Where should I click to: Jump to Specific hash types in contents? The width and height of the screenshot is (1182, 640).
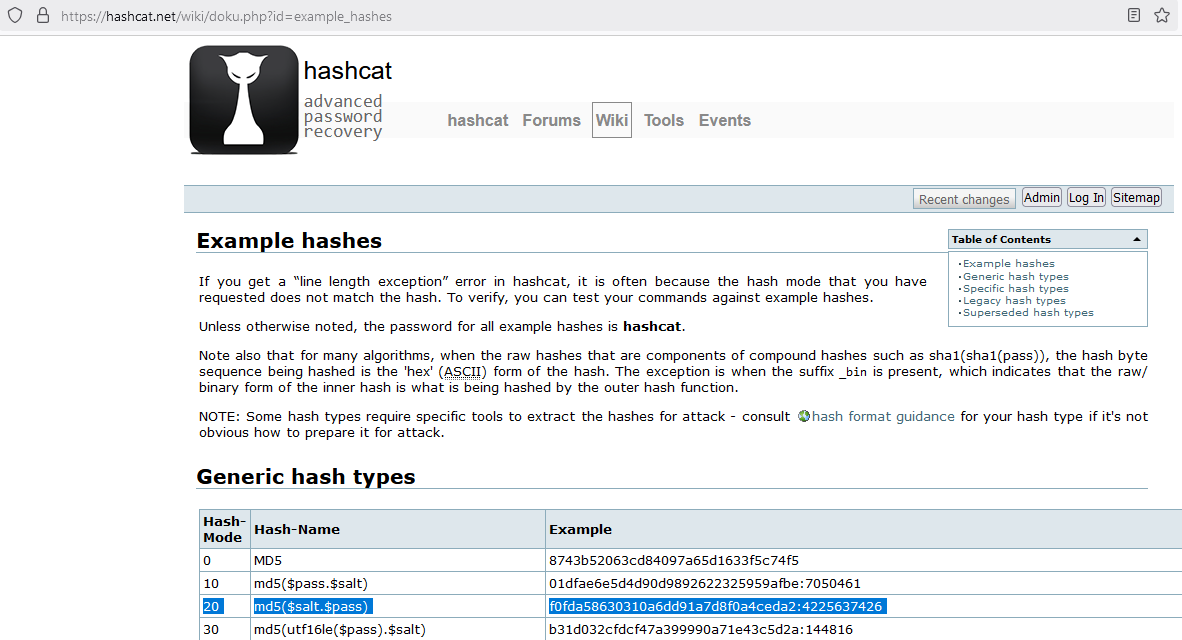[x=1015, y=289]
